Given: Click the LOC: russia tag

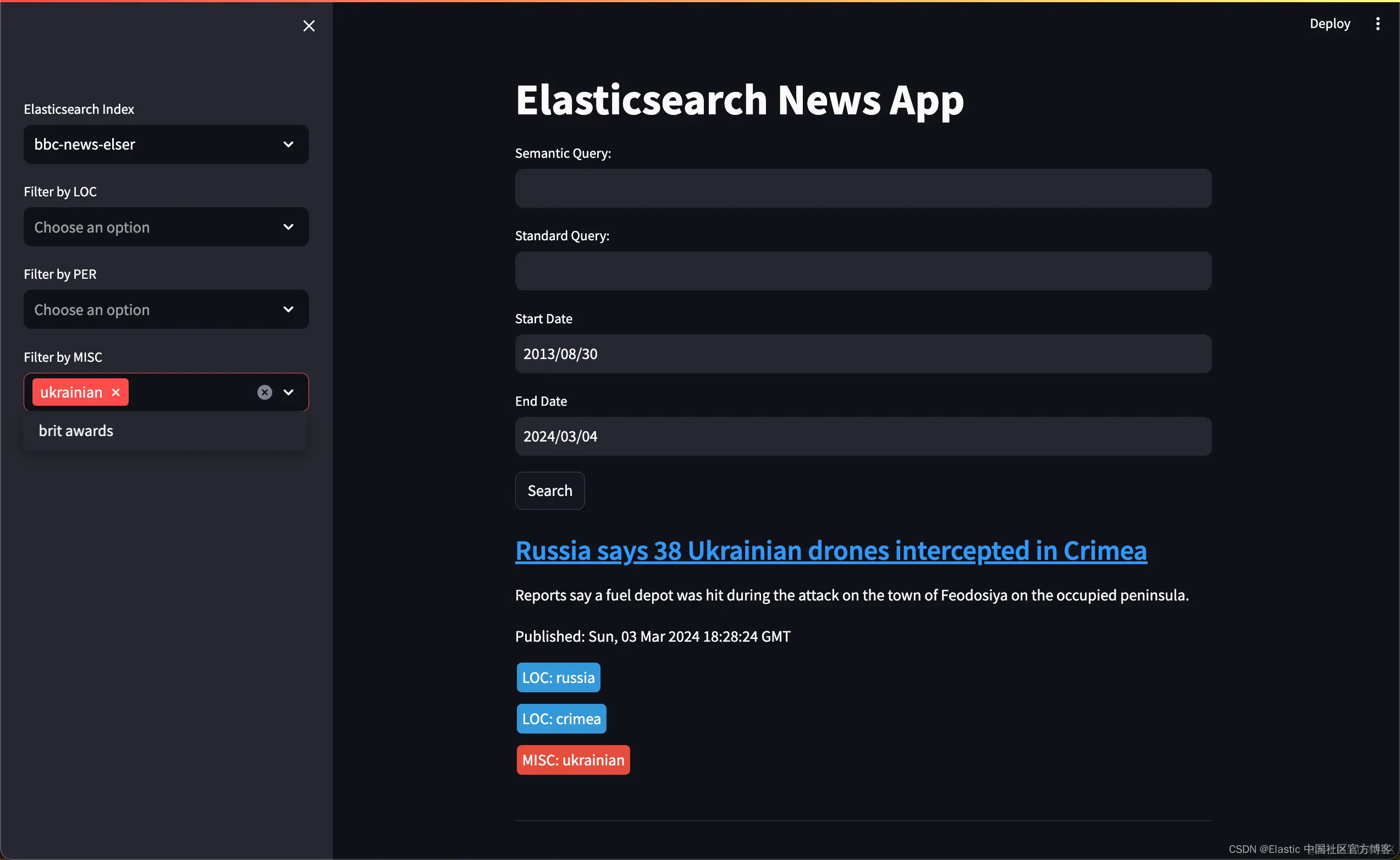Looking at the screenshot, I should (x=558, y=677).
